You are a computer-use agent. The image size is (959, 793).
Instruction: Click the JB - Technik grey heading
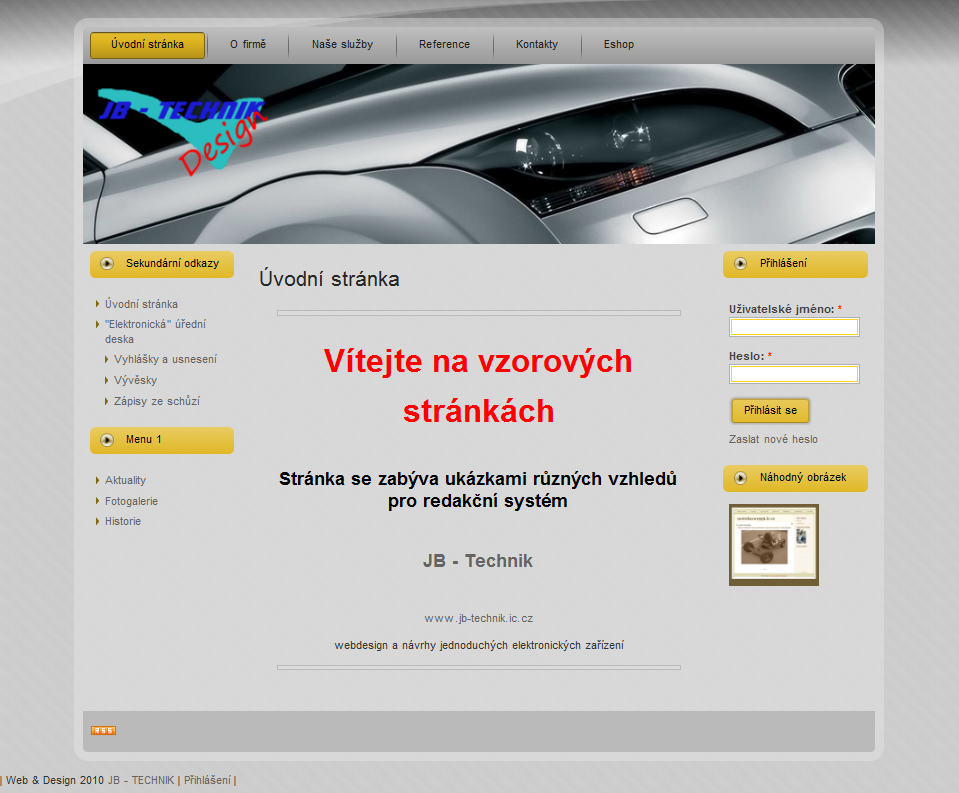pos(478,561)
